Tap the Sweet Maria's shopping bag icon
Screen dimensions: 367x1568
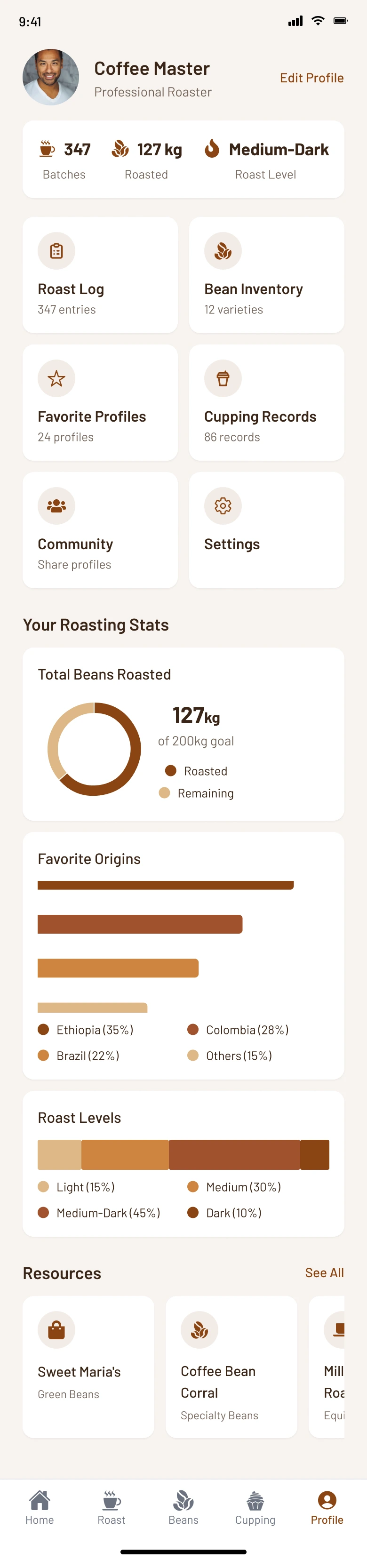click(56, 1330)
